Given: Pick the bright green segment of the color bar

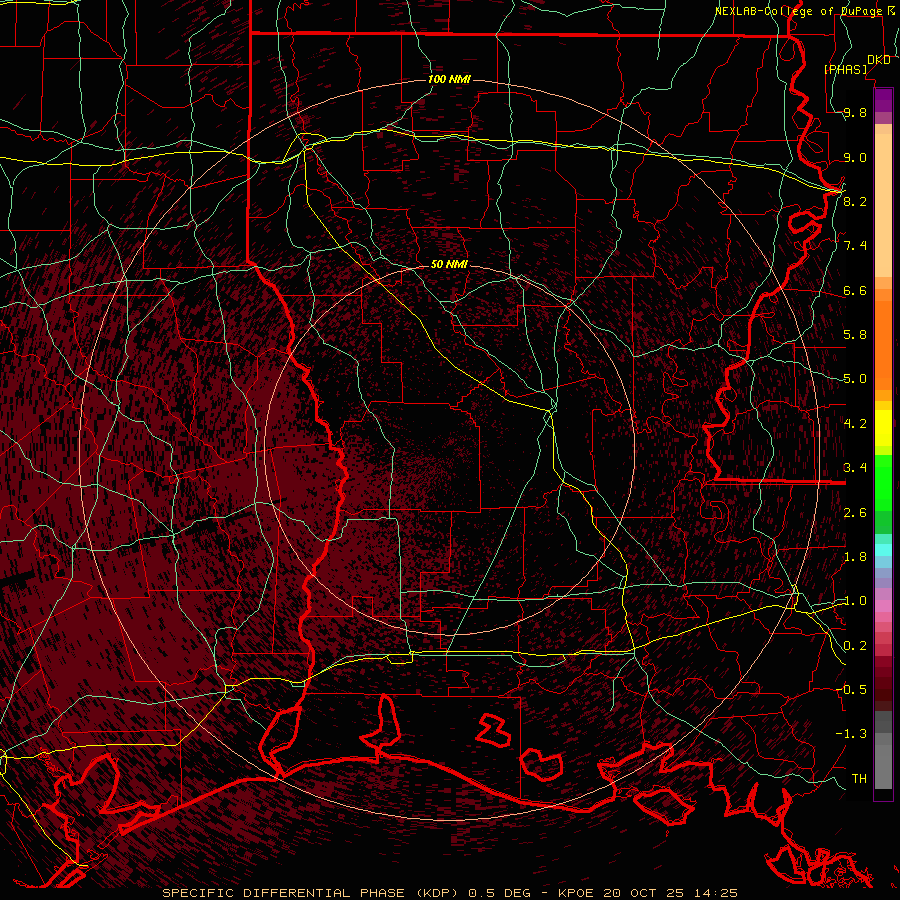Looking at the screenshot, I should [883, 481].
